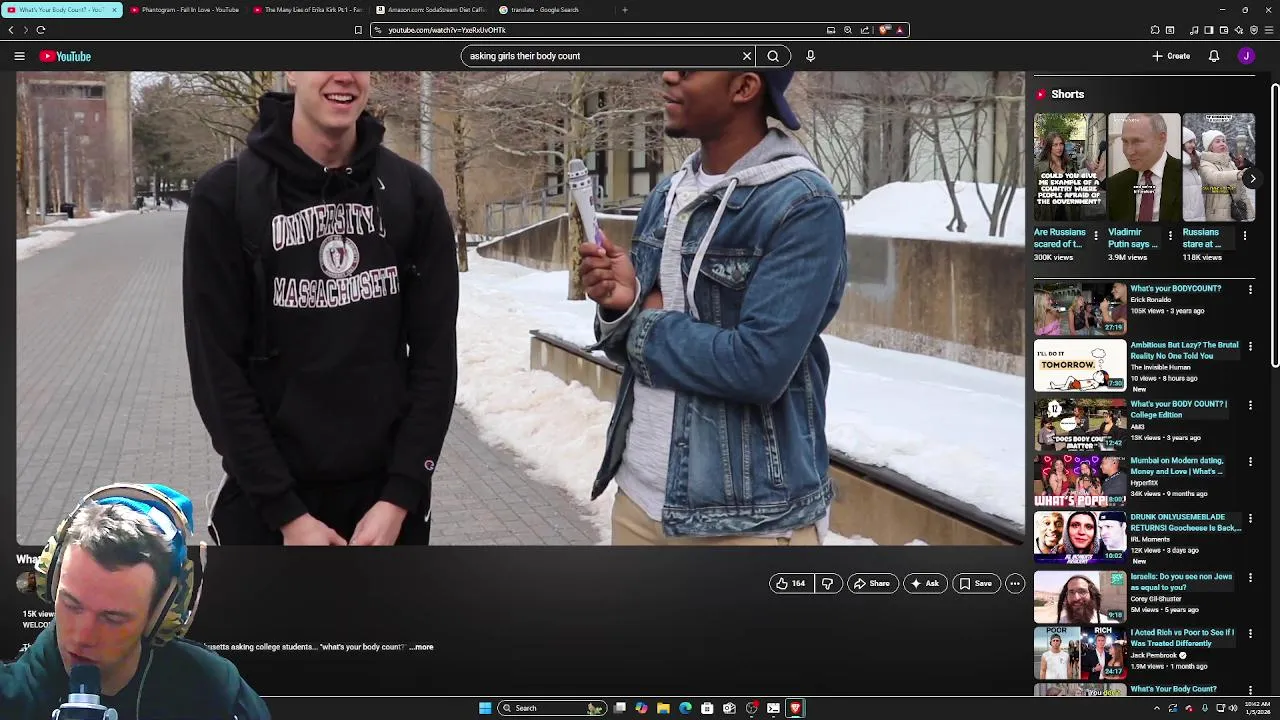Reload the page in browser toolbar

(x=40, y=30)
